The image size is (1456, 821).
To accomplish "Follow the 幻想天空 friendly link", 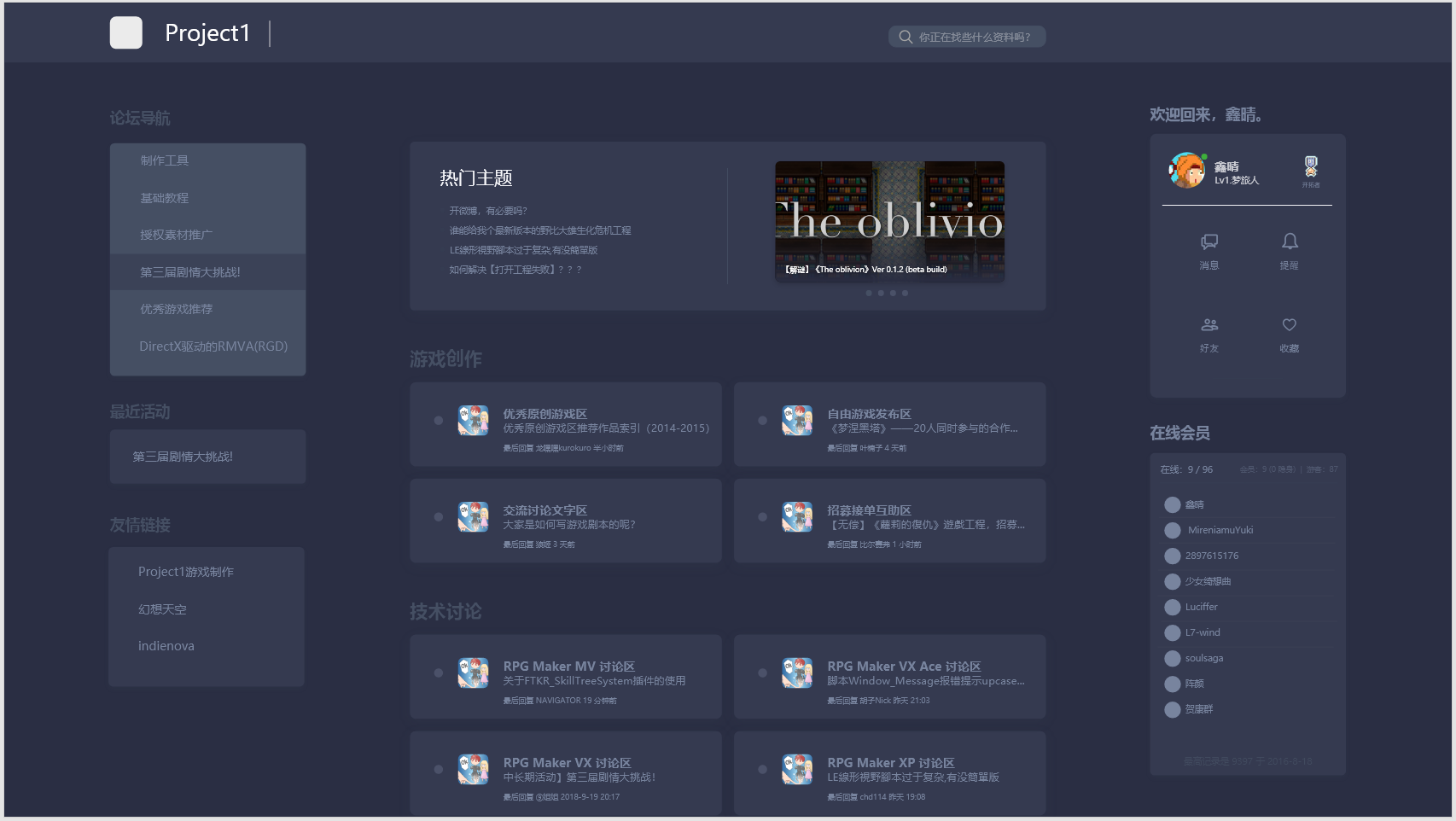I will tap(162, 609).
